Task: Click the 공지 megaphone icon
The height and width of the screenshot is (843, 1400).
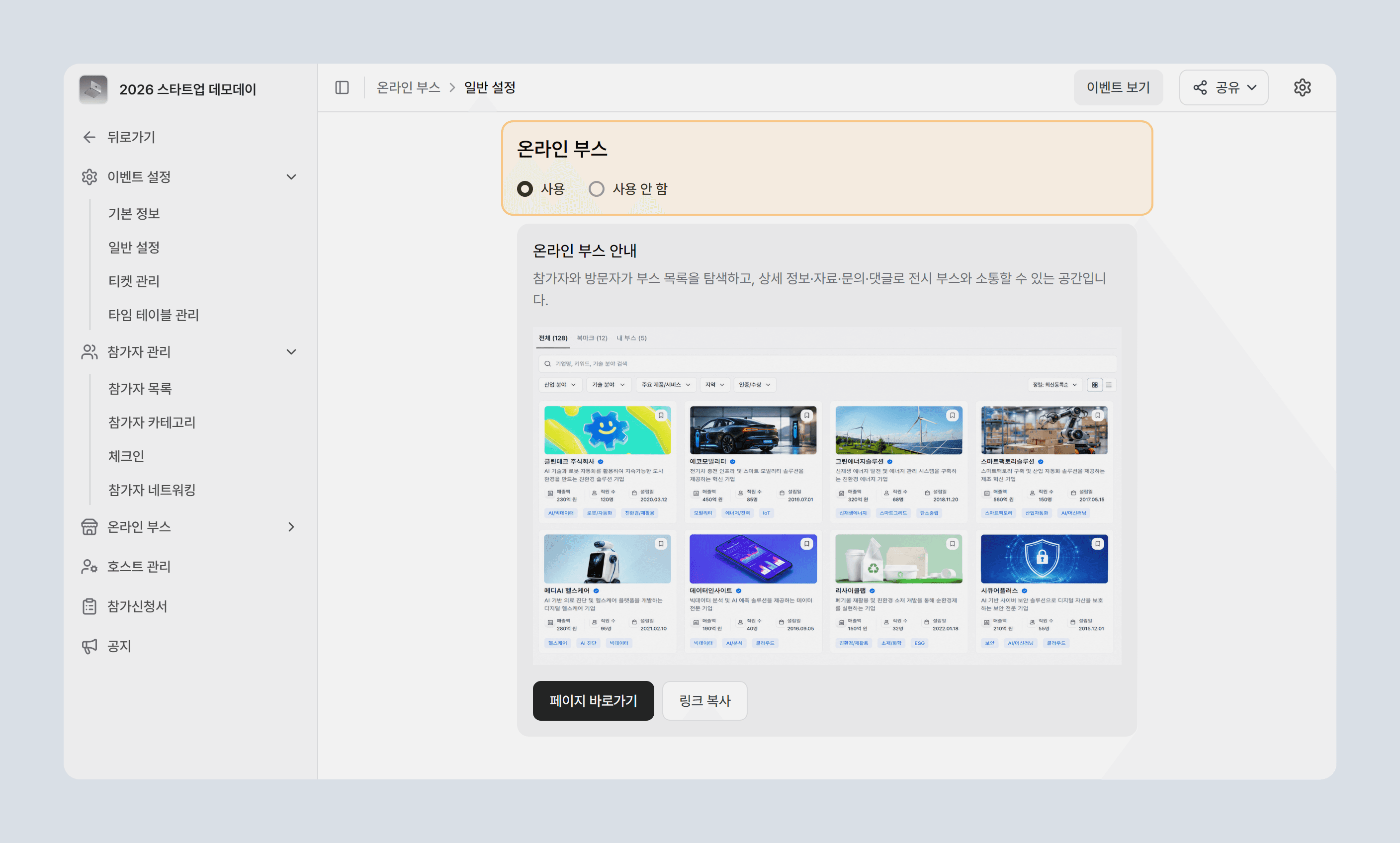Action: pos(89,646)
